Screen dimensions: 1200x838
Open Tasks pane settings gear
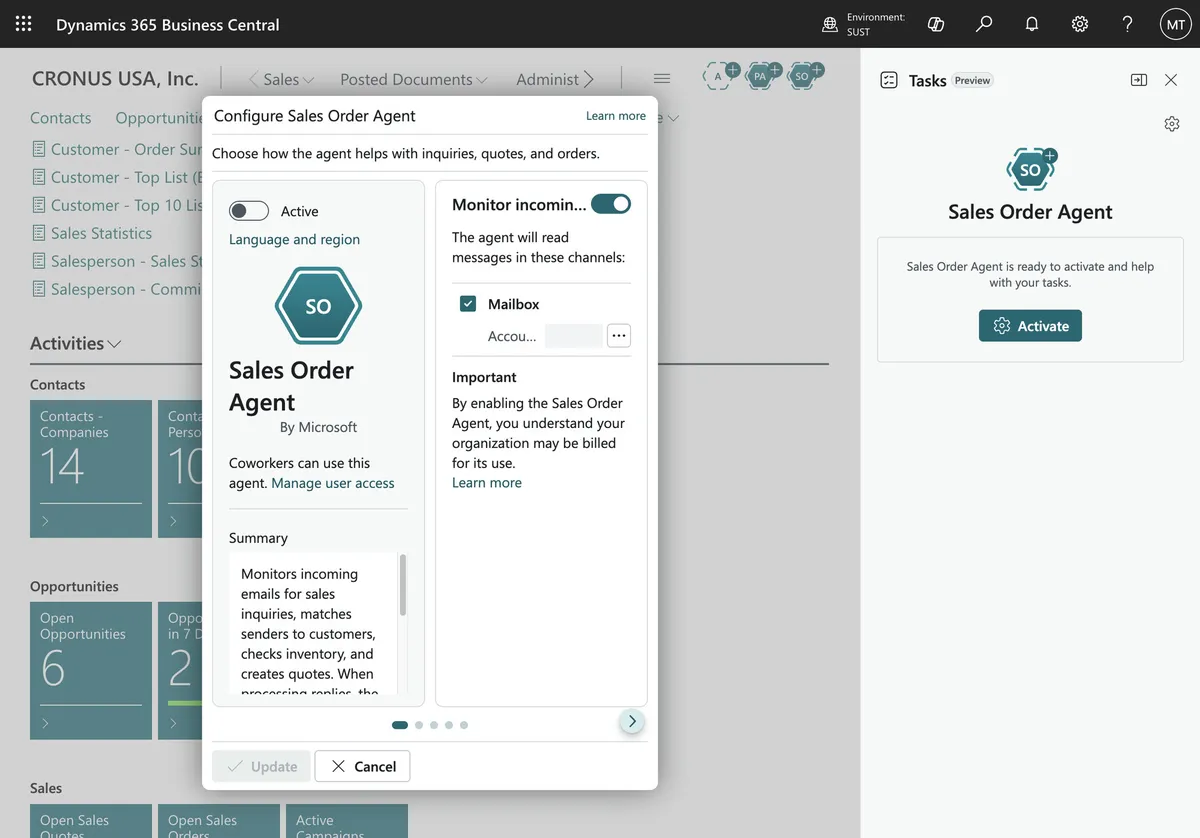1172,124
